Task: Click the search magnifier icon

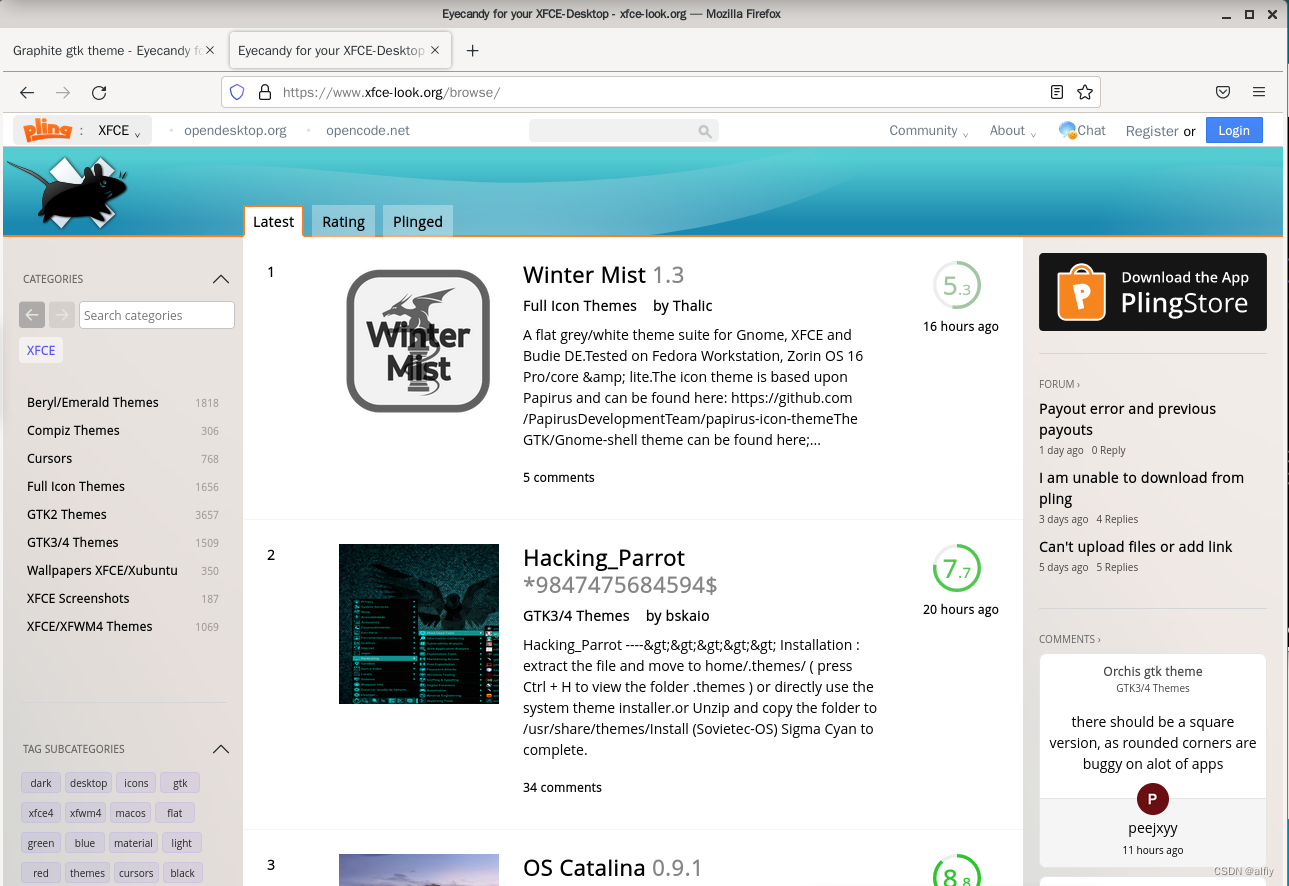Action: tap(705, 131)
